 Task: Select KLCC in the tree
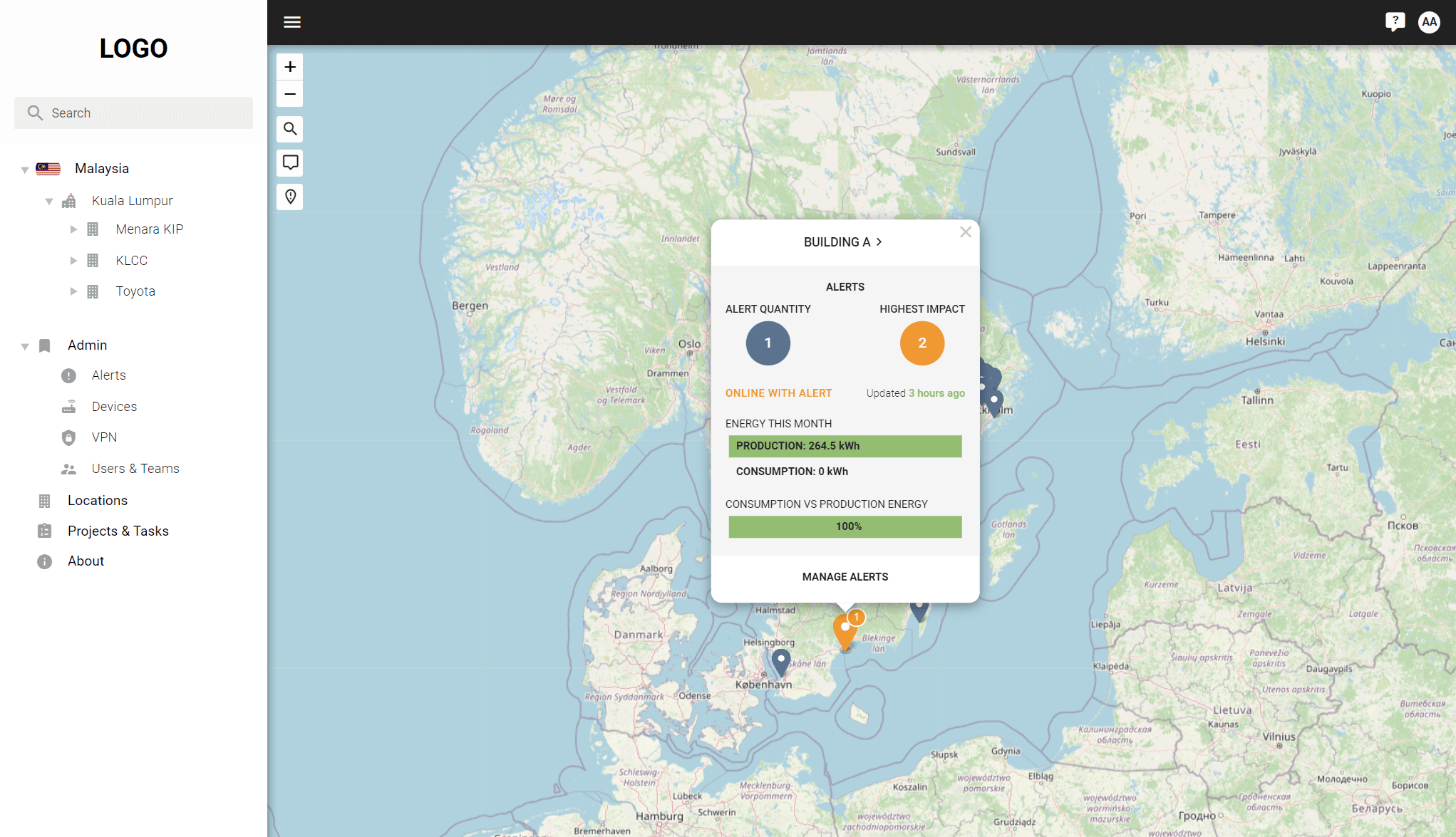[132, 261]
